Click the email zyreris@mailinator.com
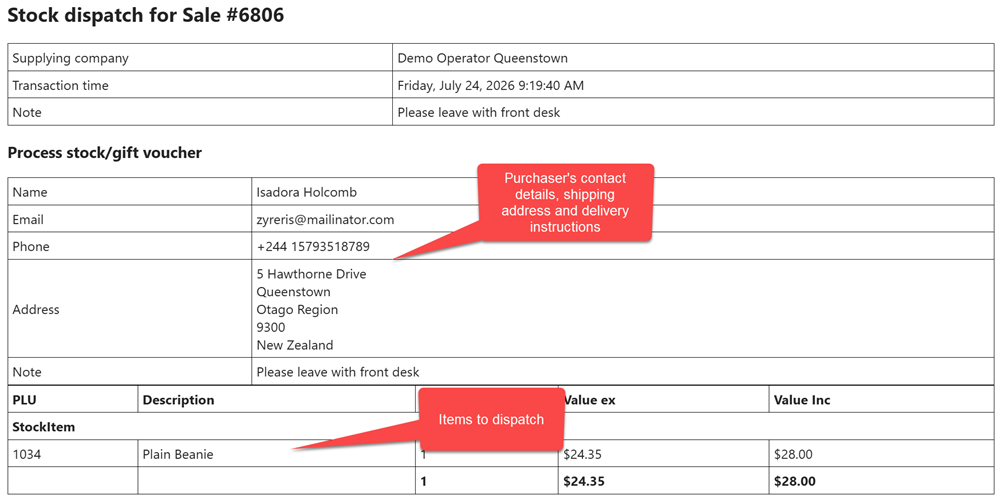The height and width of the screenshot is (503, 1000). pos(325,219)
